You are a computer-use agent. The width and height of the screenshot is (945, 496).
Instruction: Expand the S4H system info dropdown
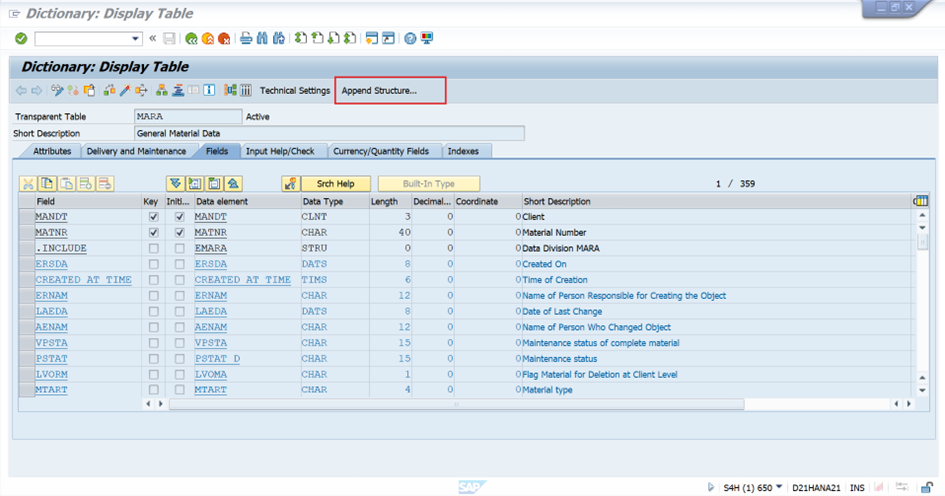tap(779, 487)
